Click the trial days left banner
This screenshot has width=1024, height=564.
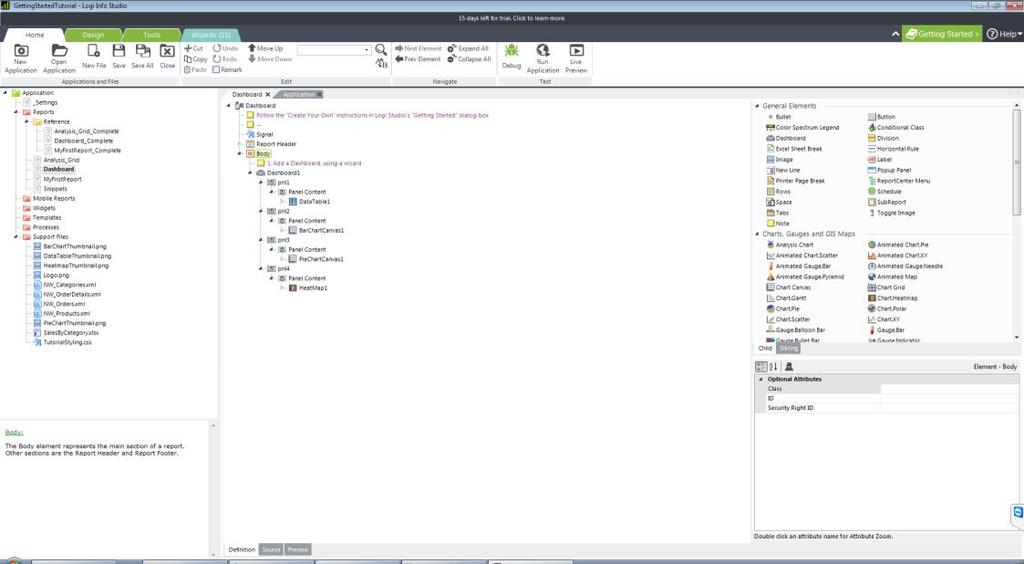pos(512,18)
